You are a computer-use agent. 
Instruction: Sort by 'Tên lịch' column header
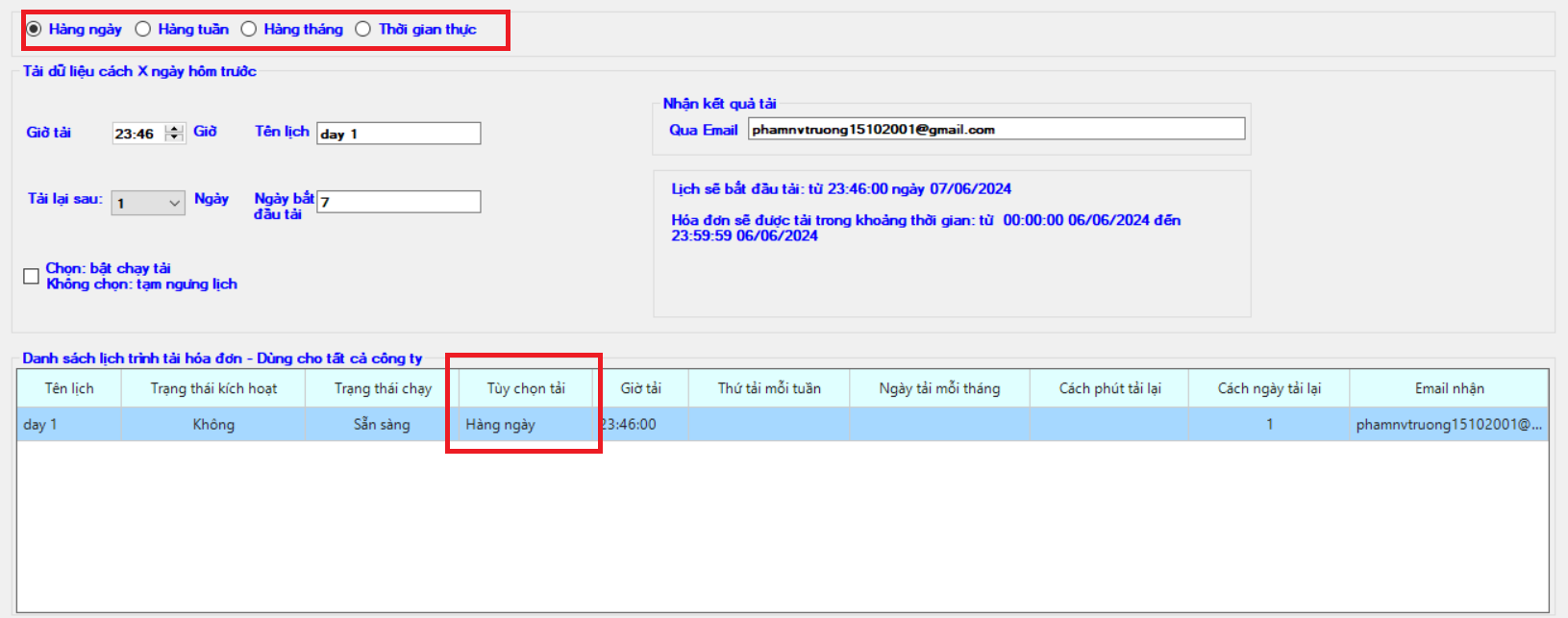point(69,388)
